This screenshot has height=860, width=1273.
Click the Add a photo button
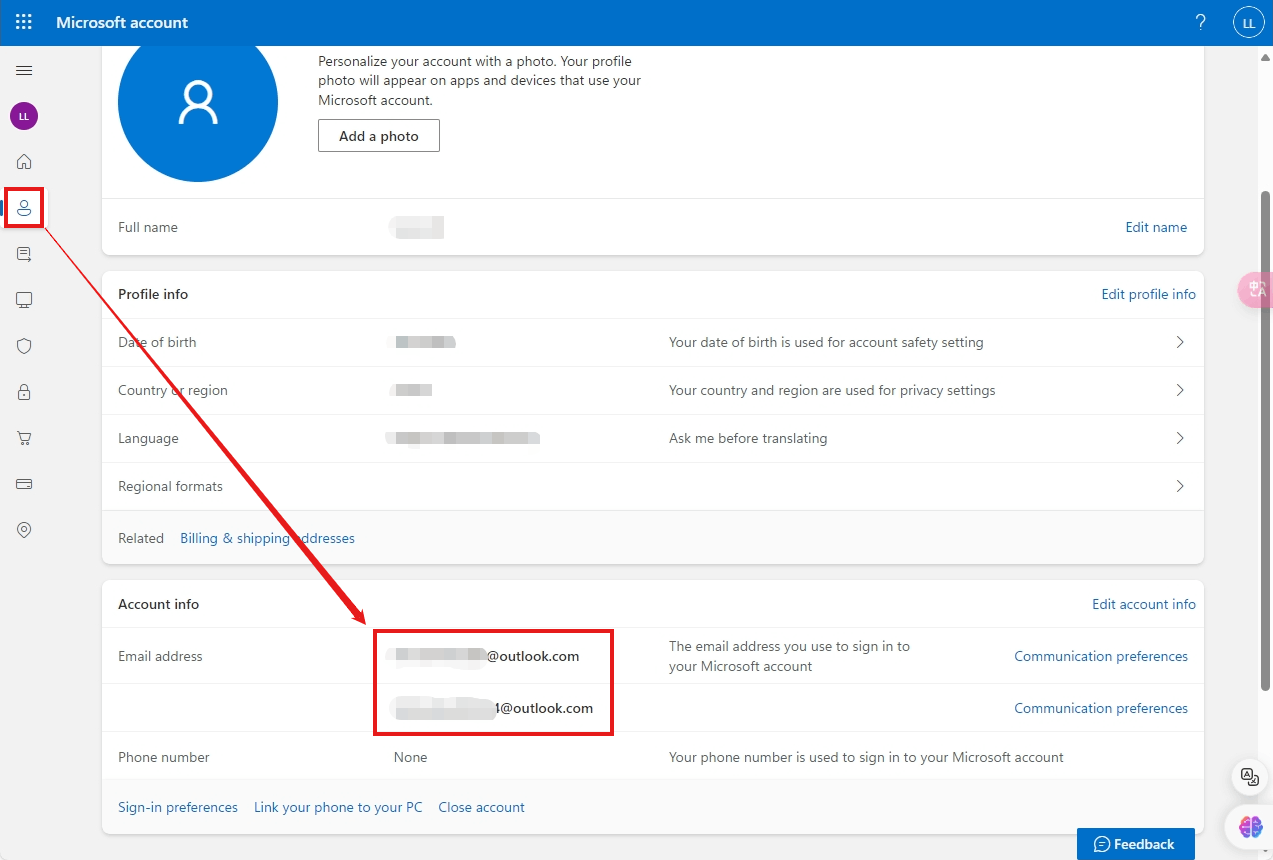pyautogui.click(x=379, y=136)
